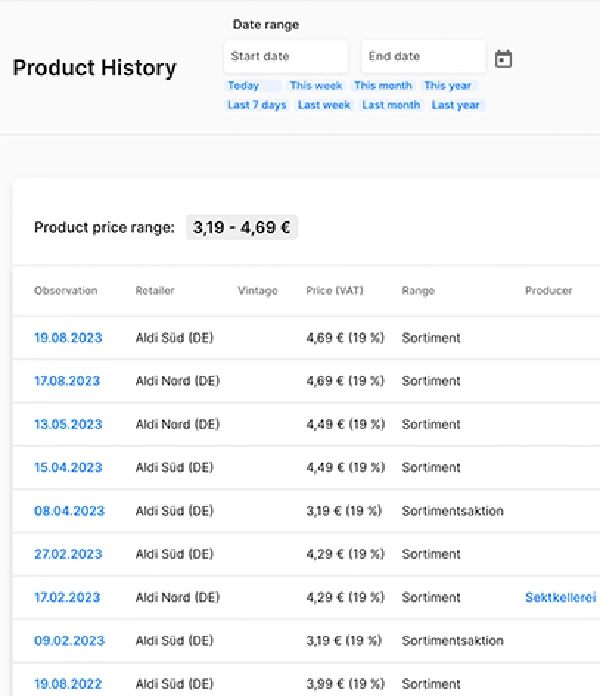
Task: Select the Last 7 days shortcut
Action: 257,105
